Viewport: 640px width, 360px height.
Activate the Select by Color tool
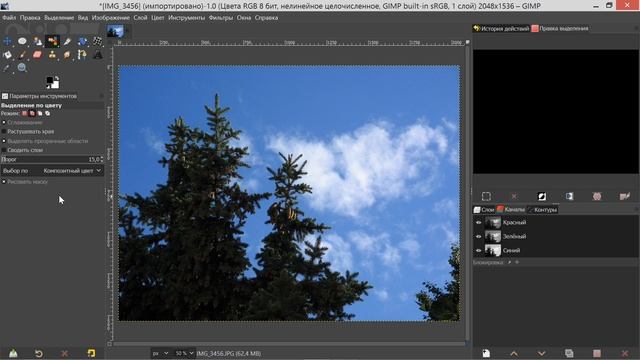52,41
